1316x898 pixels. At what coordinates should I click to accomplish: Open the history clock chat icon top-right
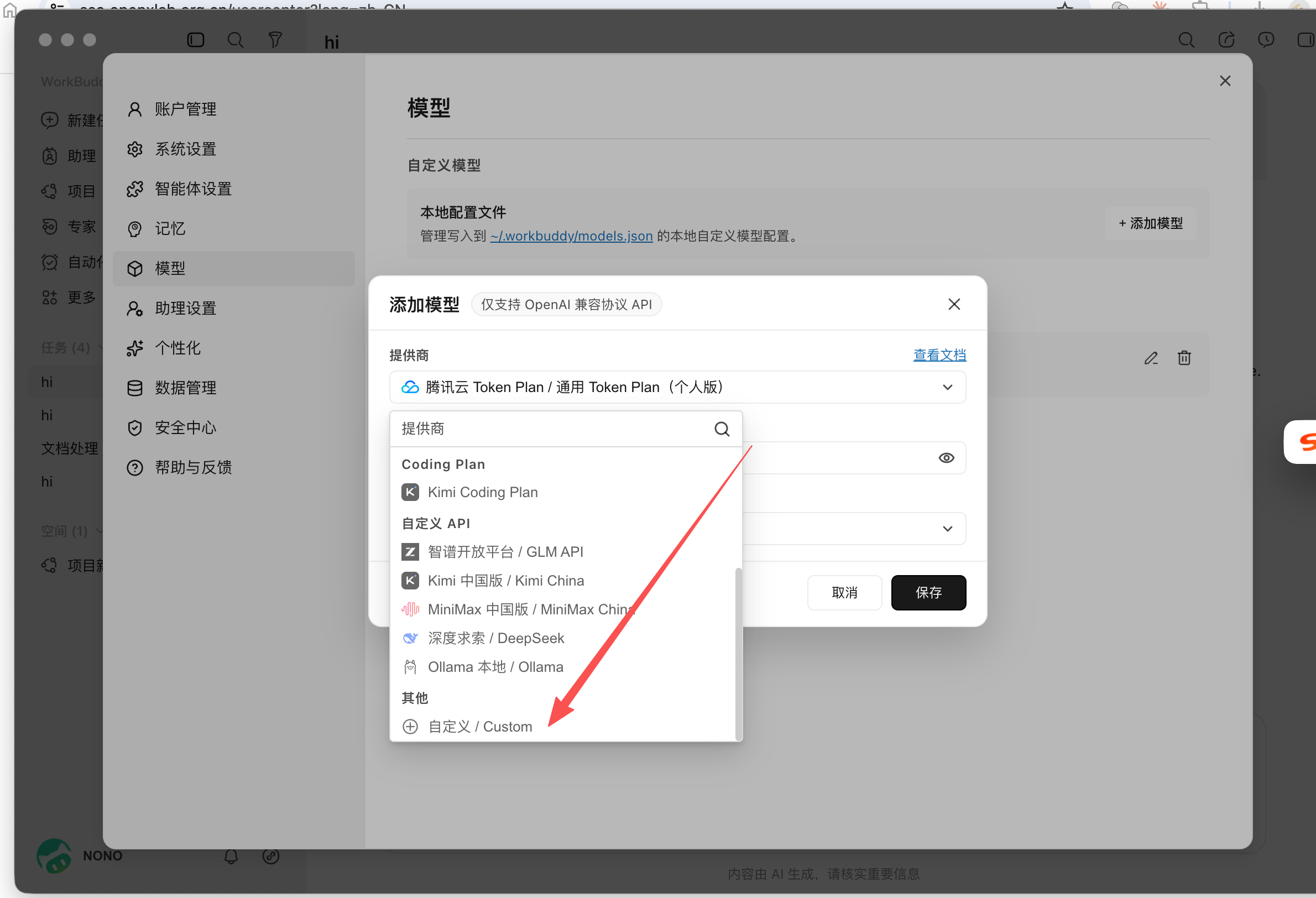coord(1266,40)
